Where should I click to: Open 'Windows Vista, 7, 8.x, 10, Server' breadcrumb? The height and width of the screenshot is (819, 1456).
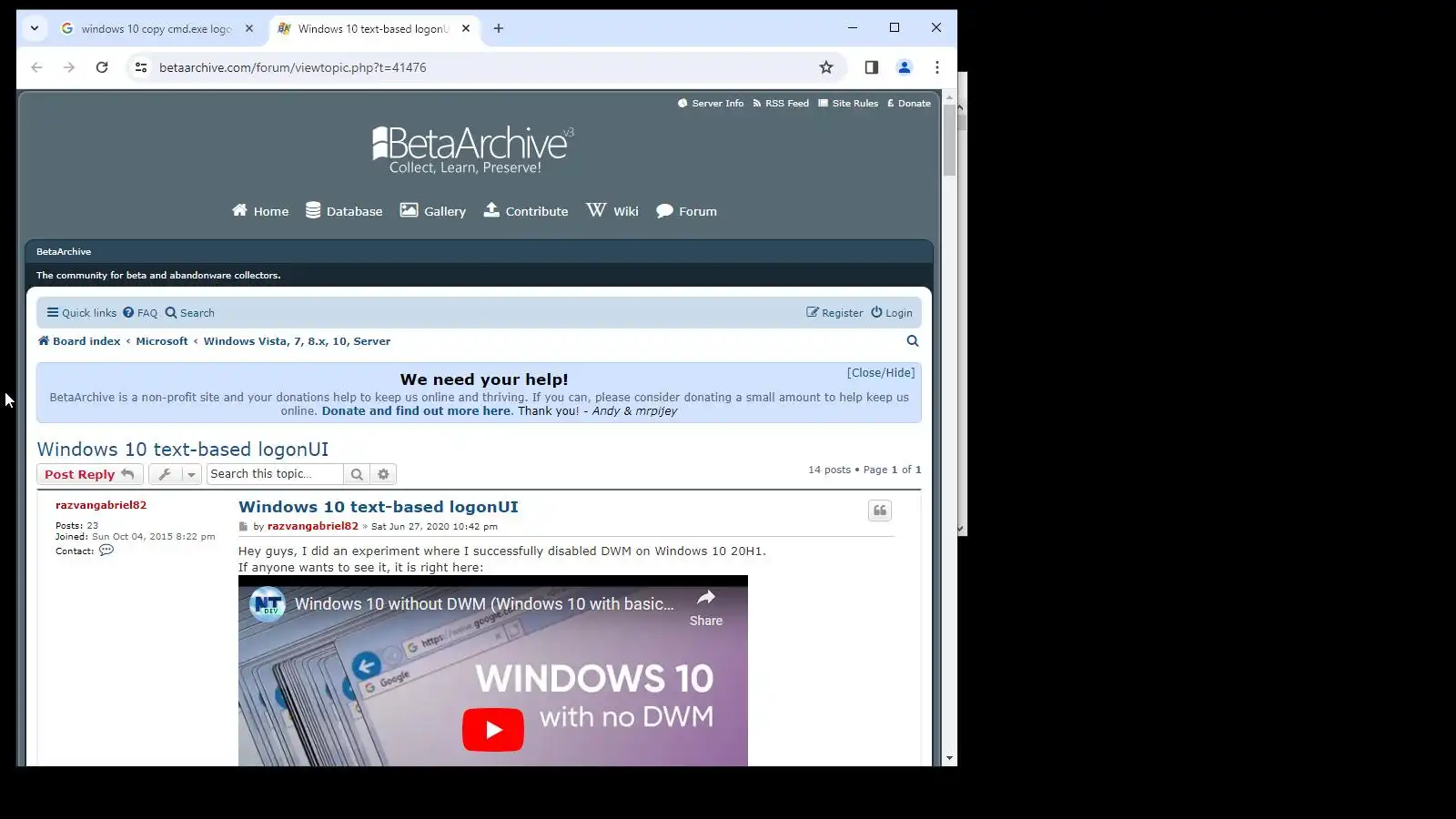(297, 341)
